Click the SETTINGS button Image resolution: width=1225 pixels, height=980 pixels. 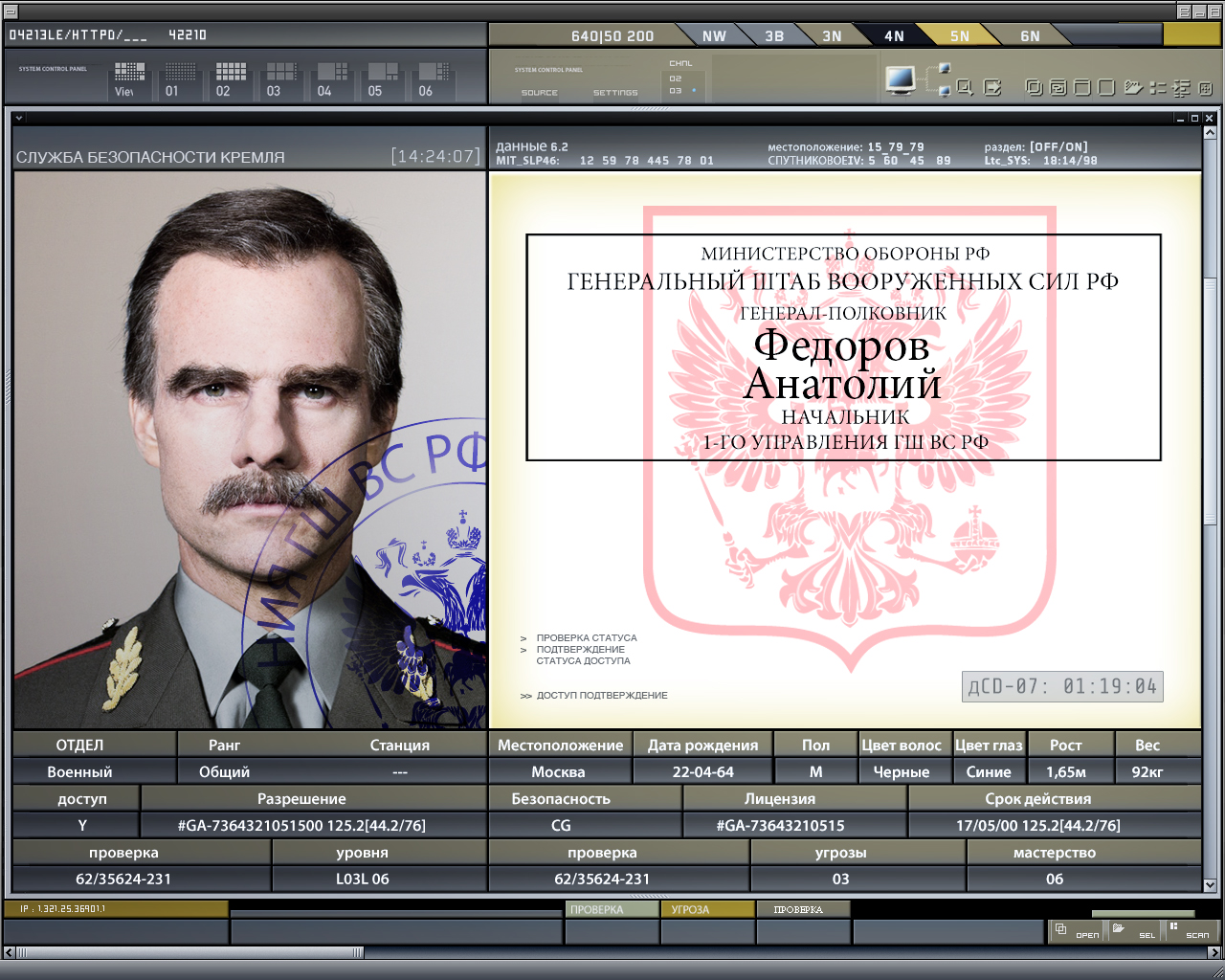point(615,93)
